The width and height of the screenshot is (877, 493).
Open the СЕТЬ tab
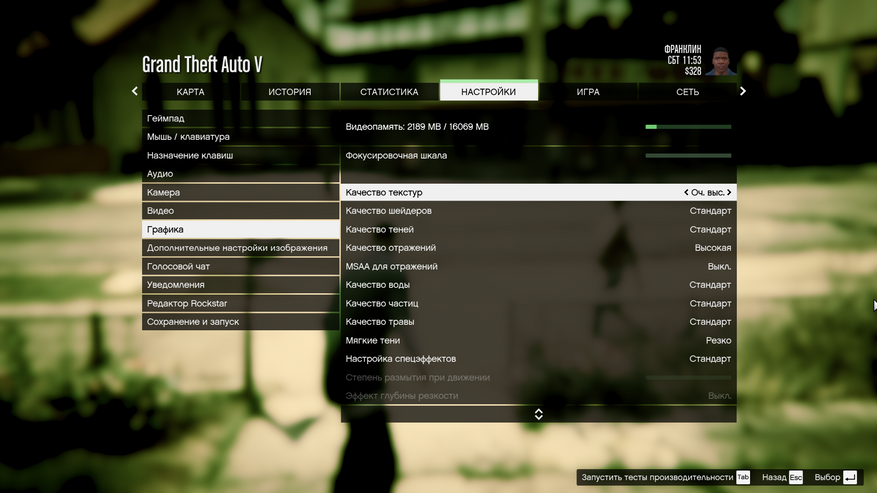(687, 92)
